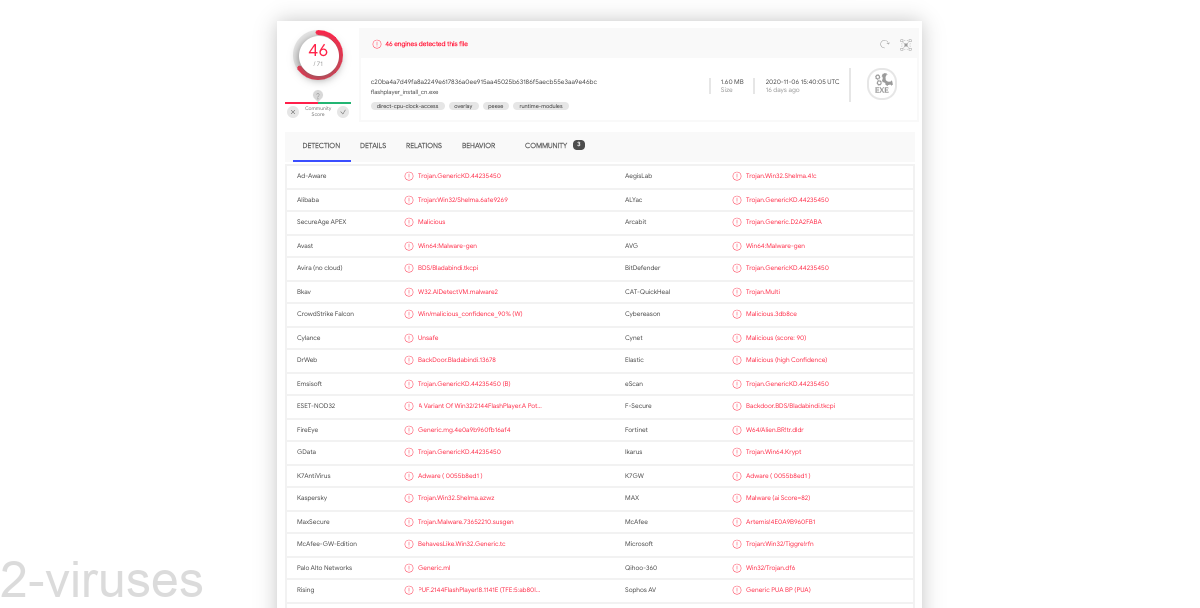Image resolution: width=1200 pixels, height=608 pixels.
Task: Click the alert icon beside '46 engines detected'
Action: coord(377,44)
